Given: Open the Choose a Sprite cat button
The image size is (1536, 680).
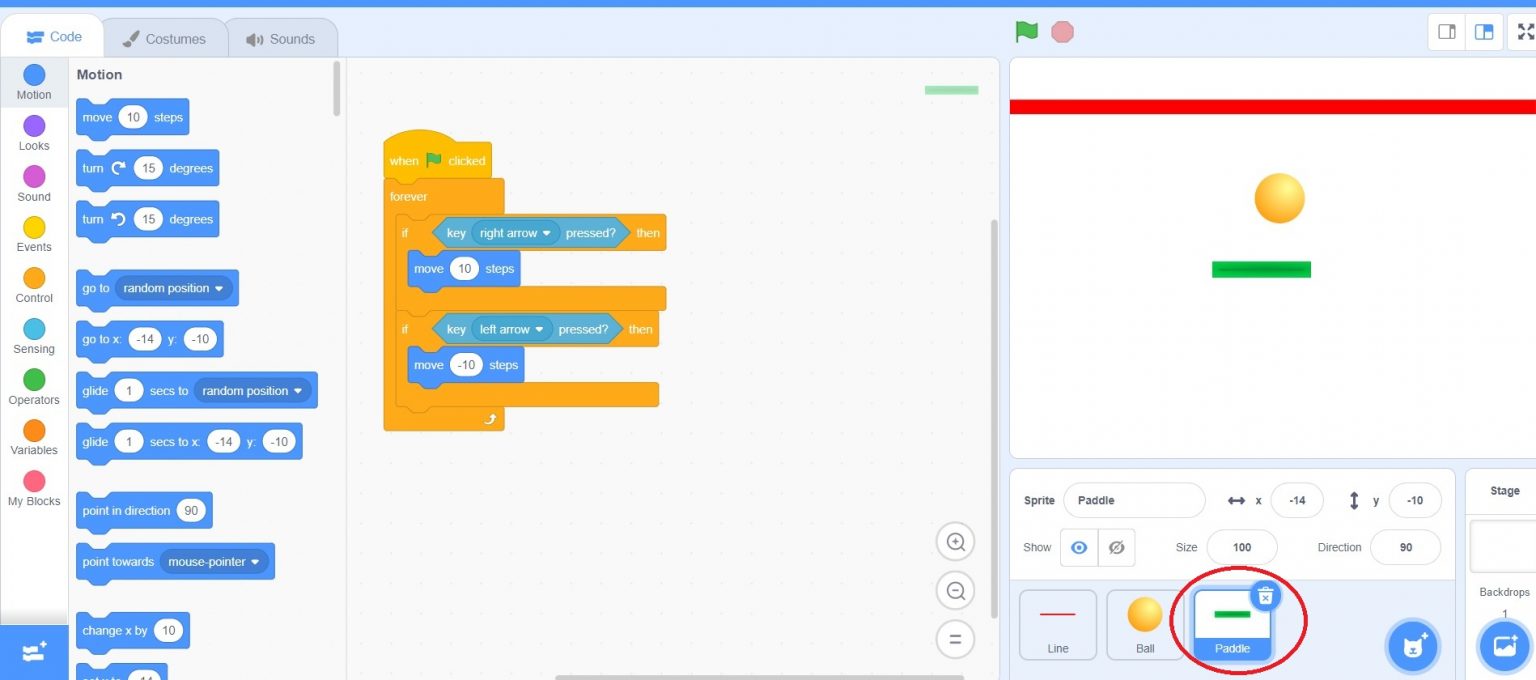Looking at the screenshot, I should click(x=1412, y=646).
